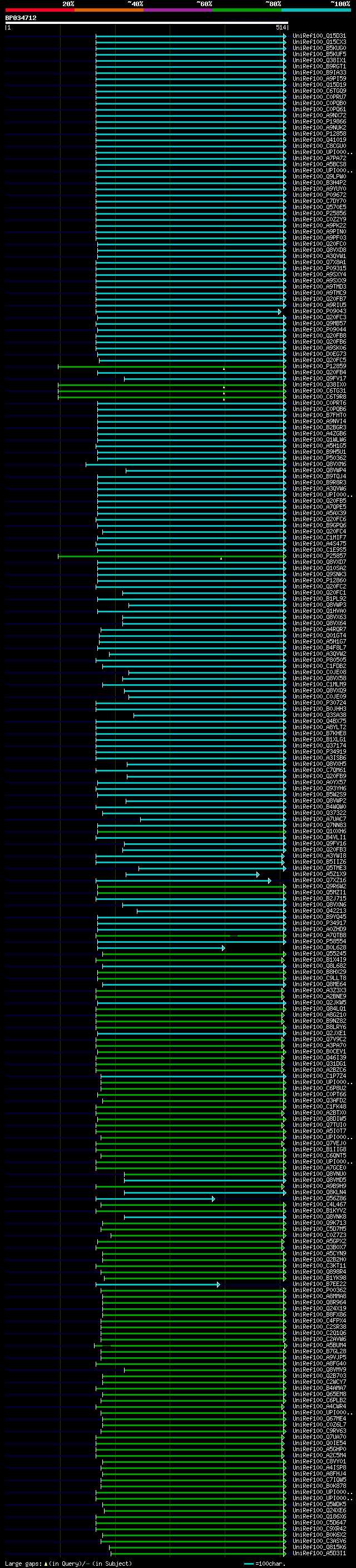
Task: Click hit label UniRef100_P25856
Action: 319,213
